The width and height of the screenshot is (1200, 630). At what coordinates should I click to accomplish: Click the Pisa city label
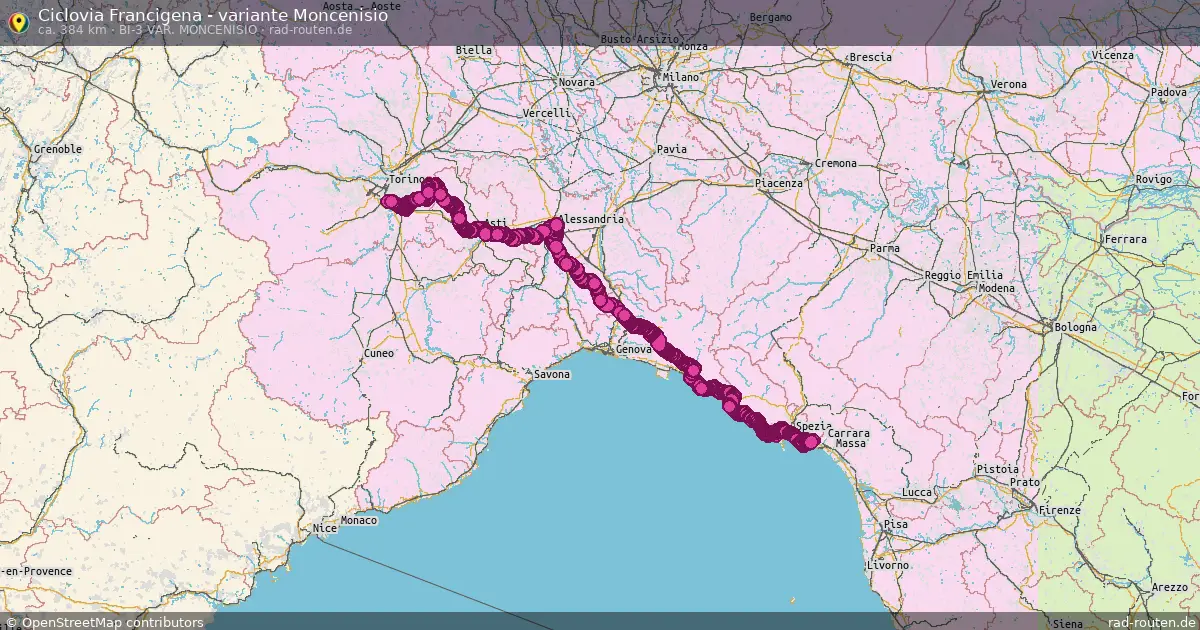point(896,525)
